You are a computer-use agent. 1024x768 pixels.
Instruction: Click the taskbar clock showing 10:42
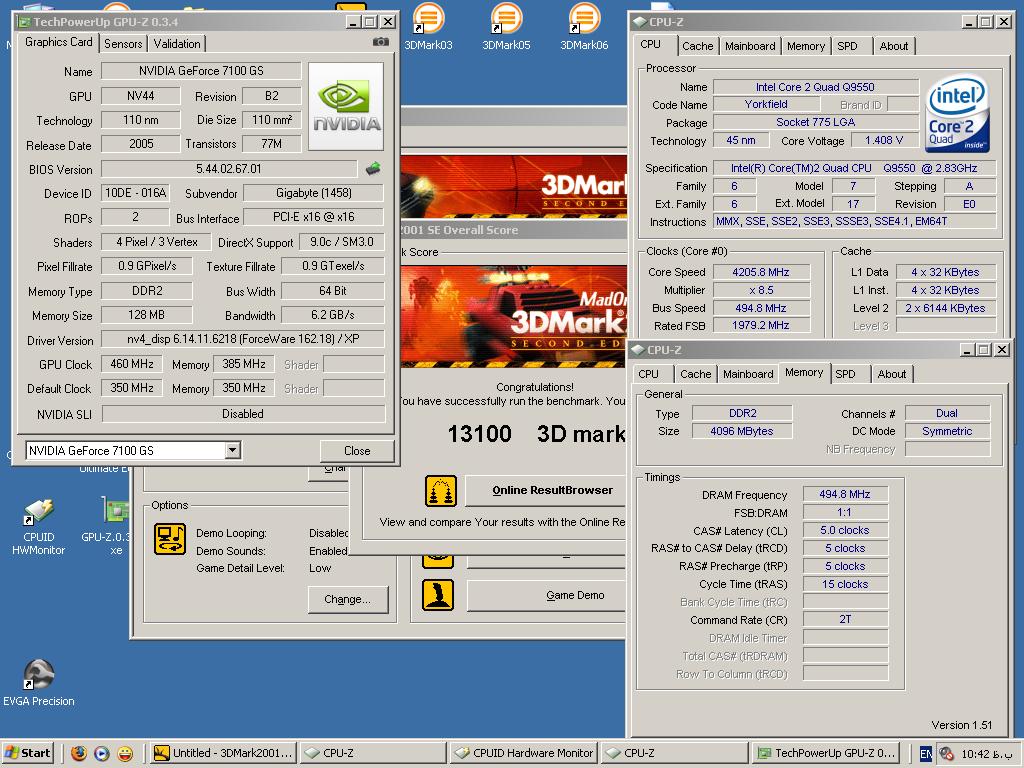coord(985,754)
